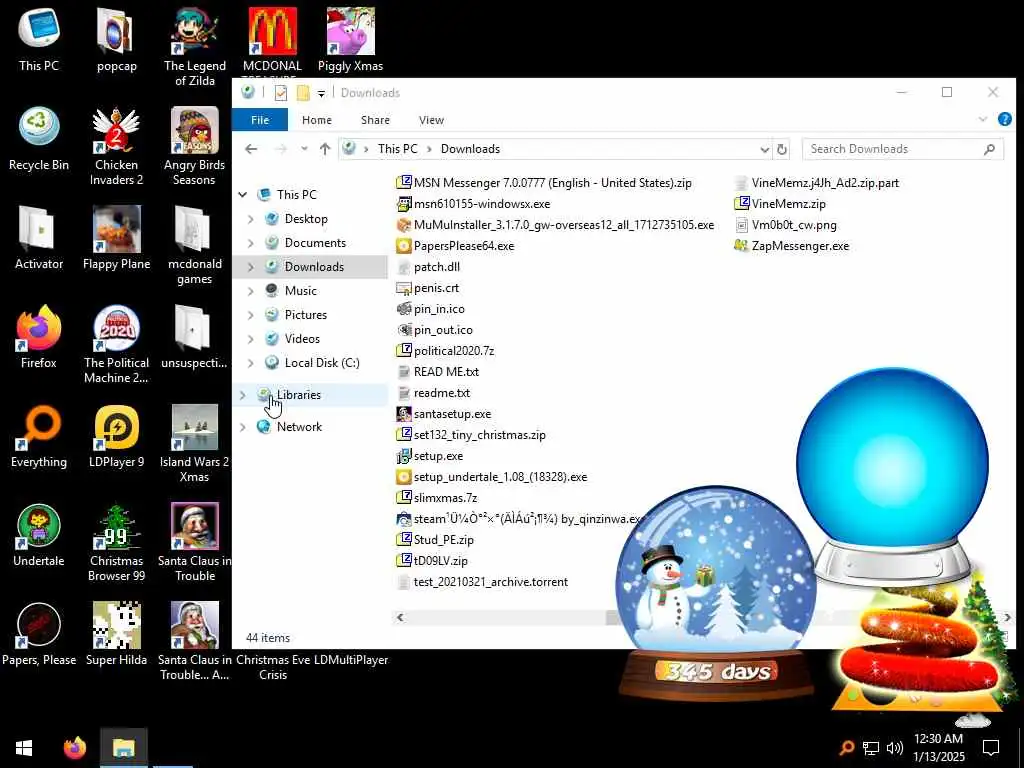Expand the Libraries tree node
The width and height of the screenshot is (1024, 768).
[x=243, y=395]
